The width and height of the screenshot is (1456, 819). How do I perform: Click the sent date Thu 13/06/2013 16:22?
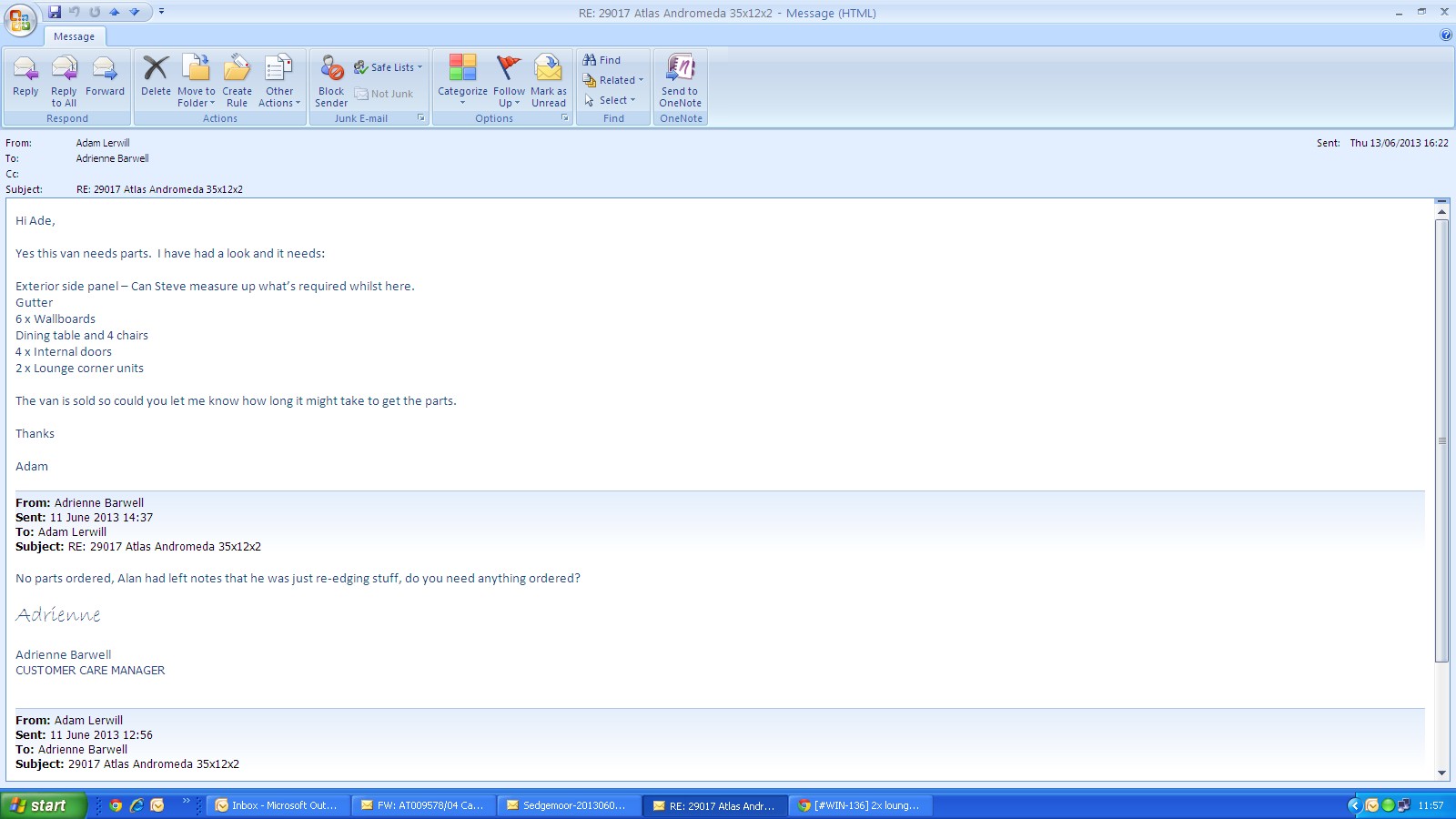tap(1399, 143)
